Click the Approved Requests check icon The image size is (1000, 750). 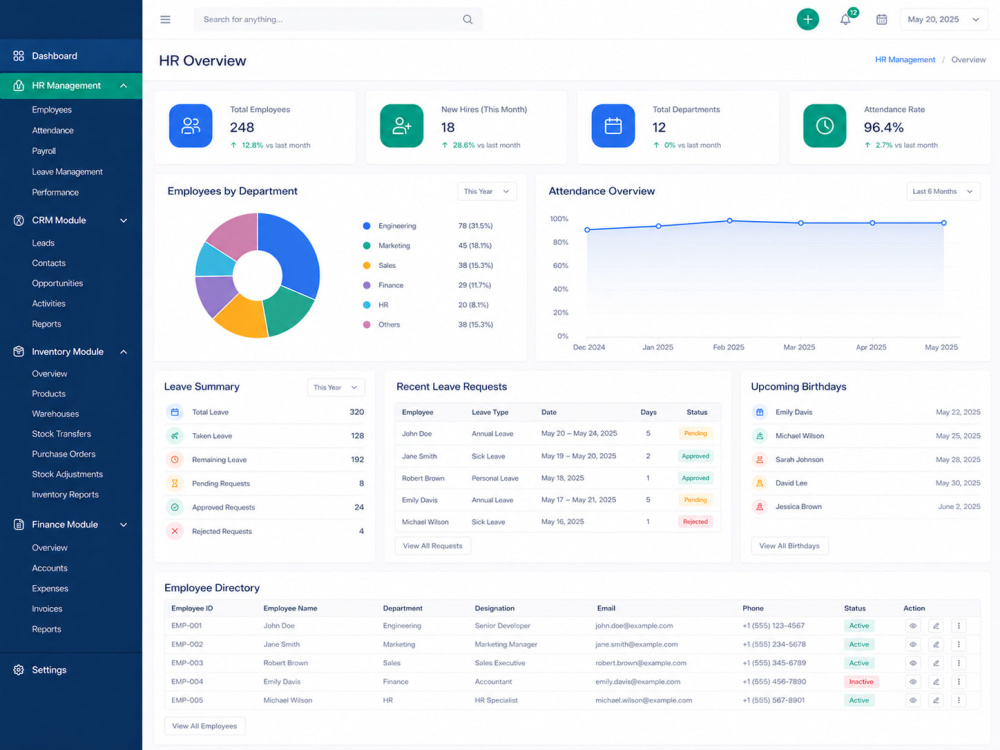[175, 507]
